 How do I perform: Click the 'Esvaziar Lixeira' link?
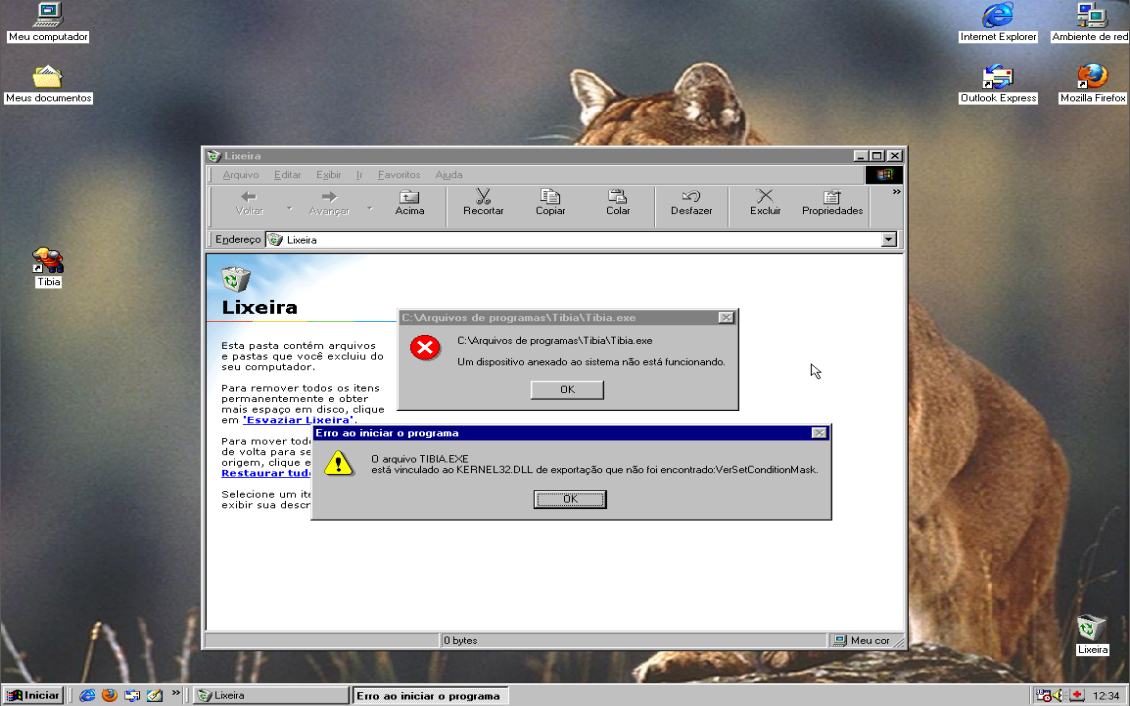tap(298, 420)
